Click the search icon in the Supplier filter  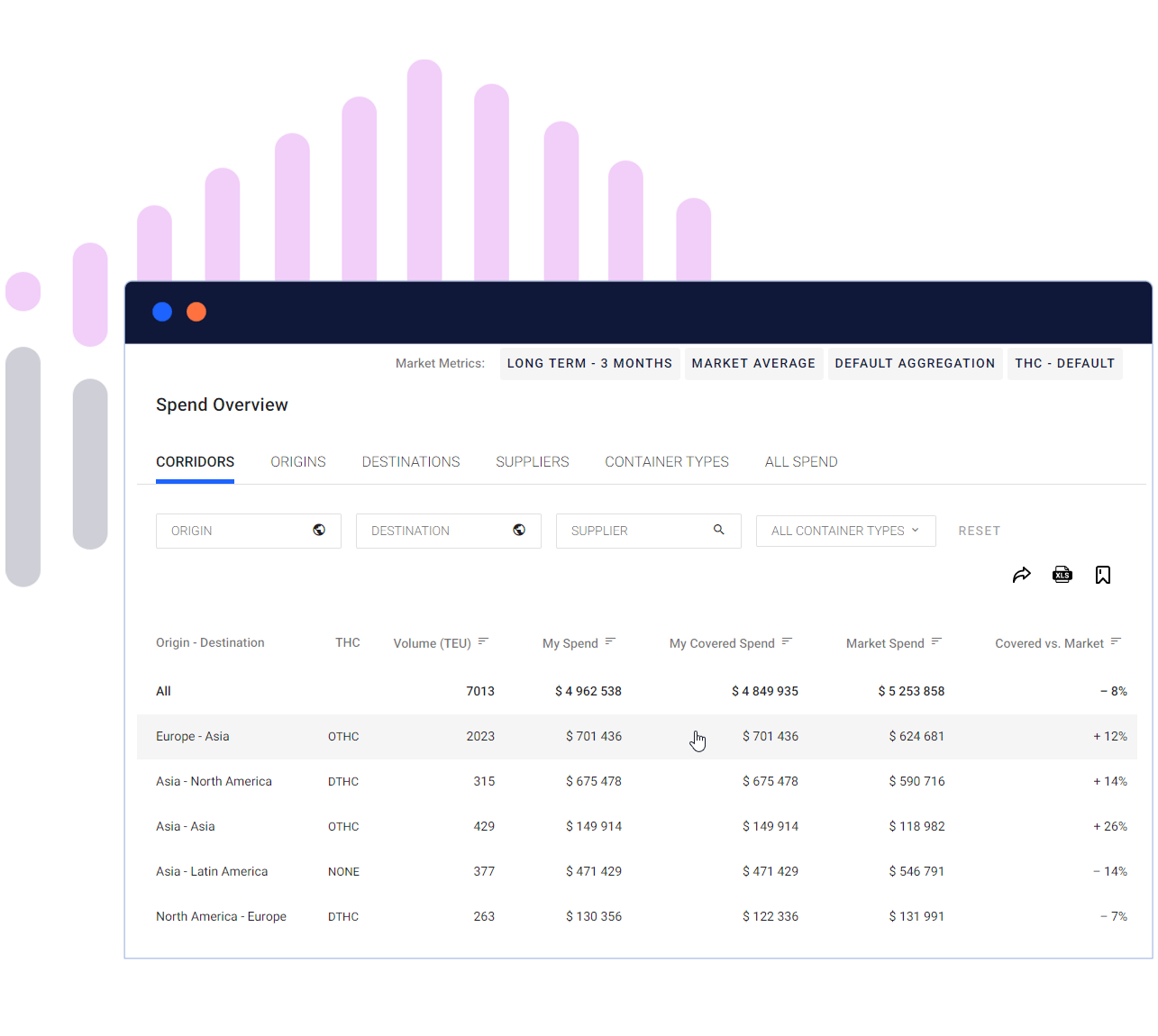719,531
